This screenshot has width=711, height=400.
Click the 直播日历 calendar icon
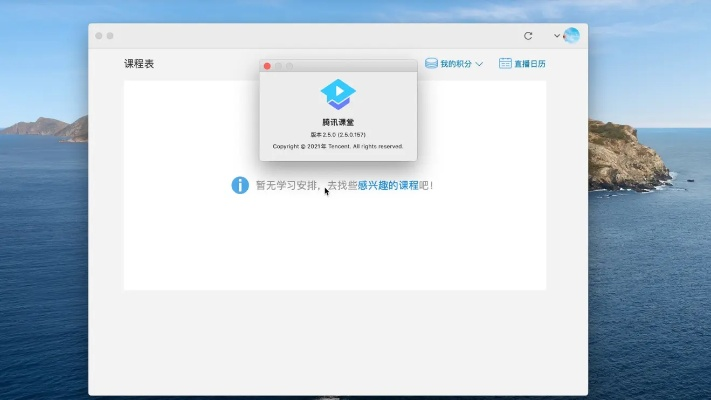[505, 63]
